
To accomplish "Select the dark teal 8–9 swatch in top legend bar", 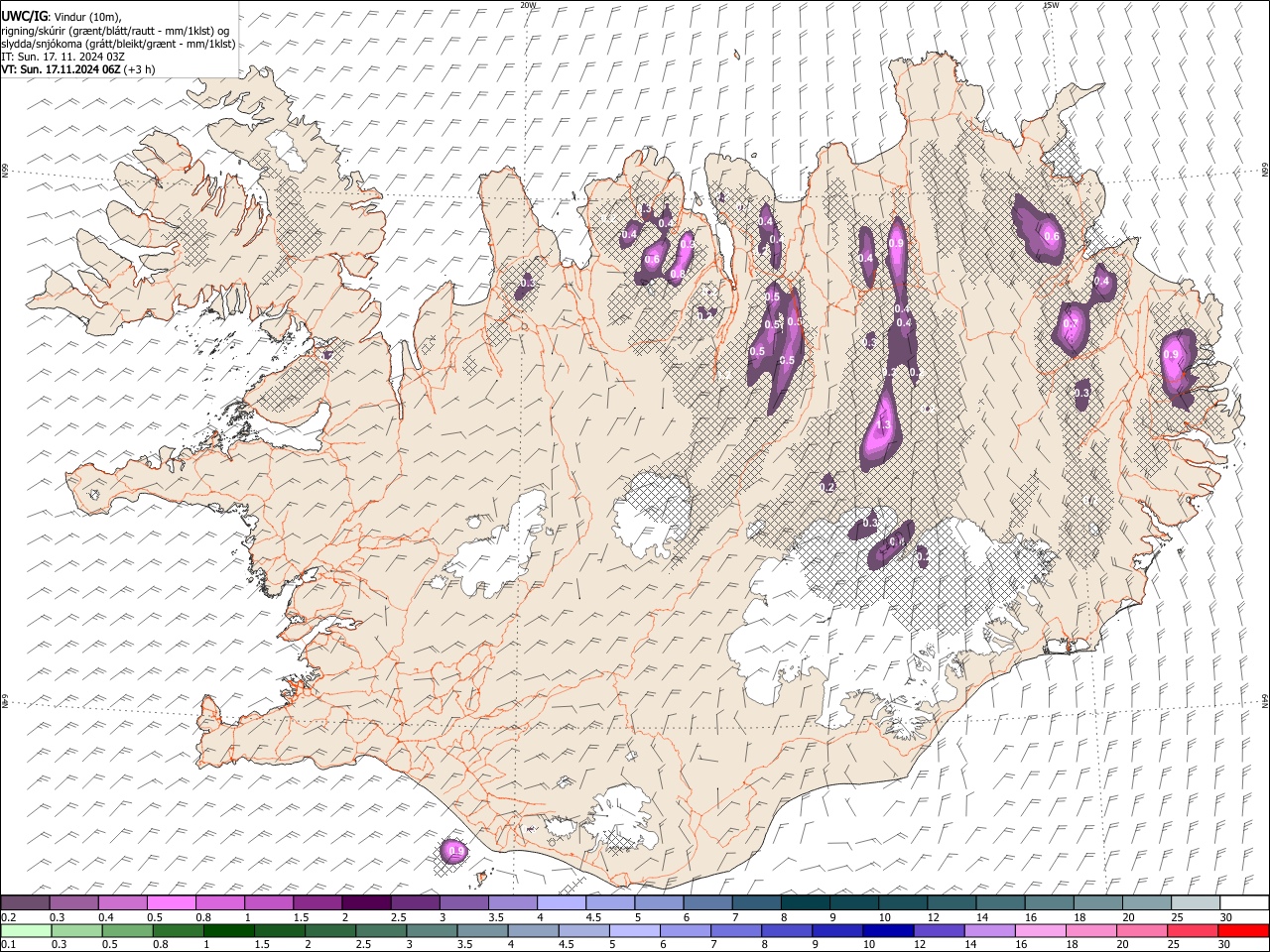I will (x=805, y=903).
